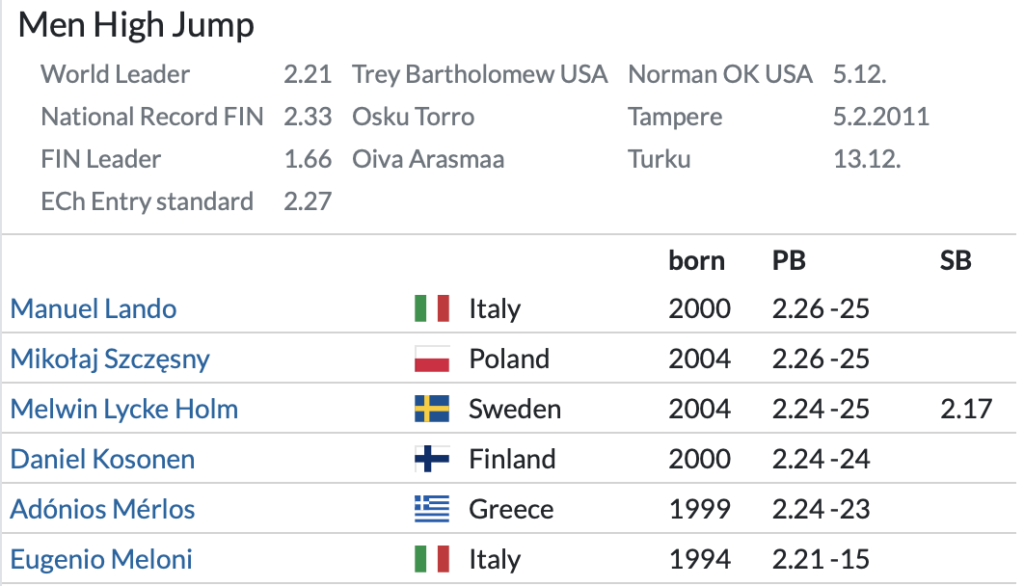Click the Poland flag icon
This screenshot has height=586, width=1024.
pyautogui.click(x=432, y=359)
